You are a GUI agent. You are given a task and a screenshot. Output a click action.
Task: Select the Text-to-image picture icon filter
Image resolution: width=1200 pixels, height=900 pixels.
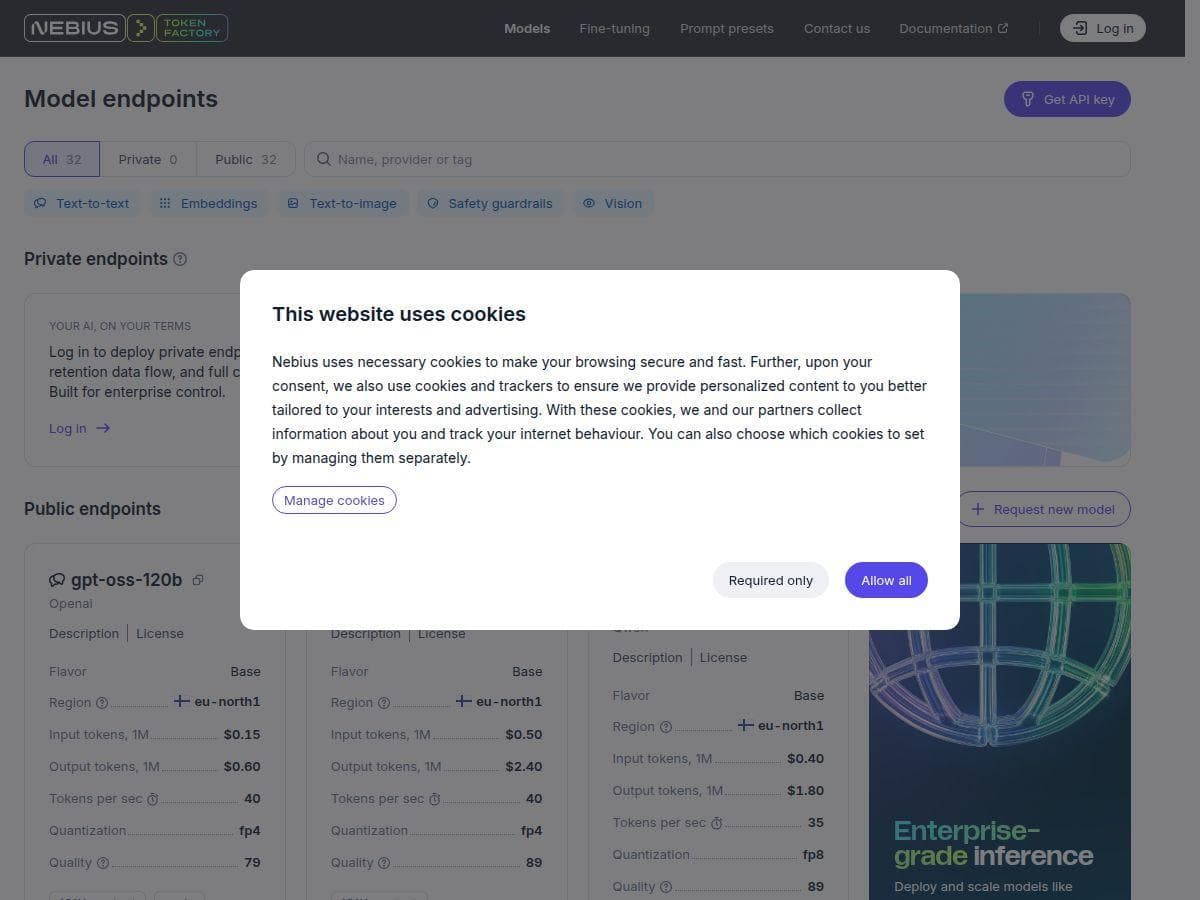293,203
